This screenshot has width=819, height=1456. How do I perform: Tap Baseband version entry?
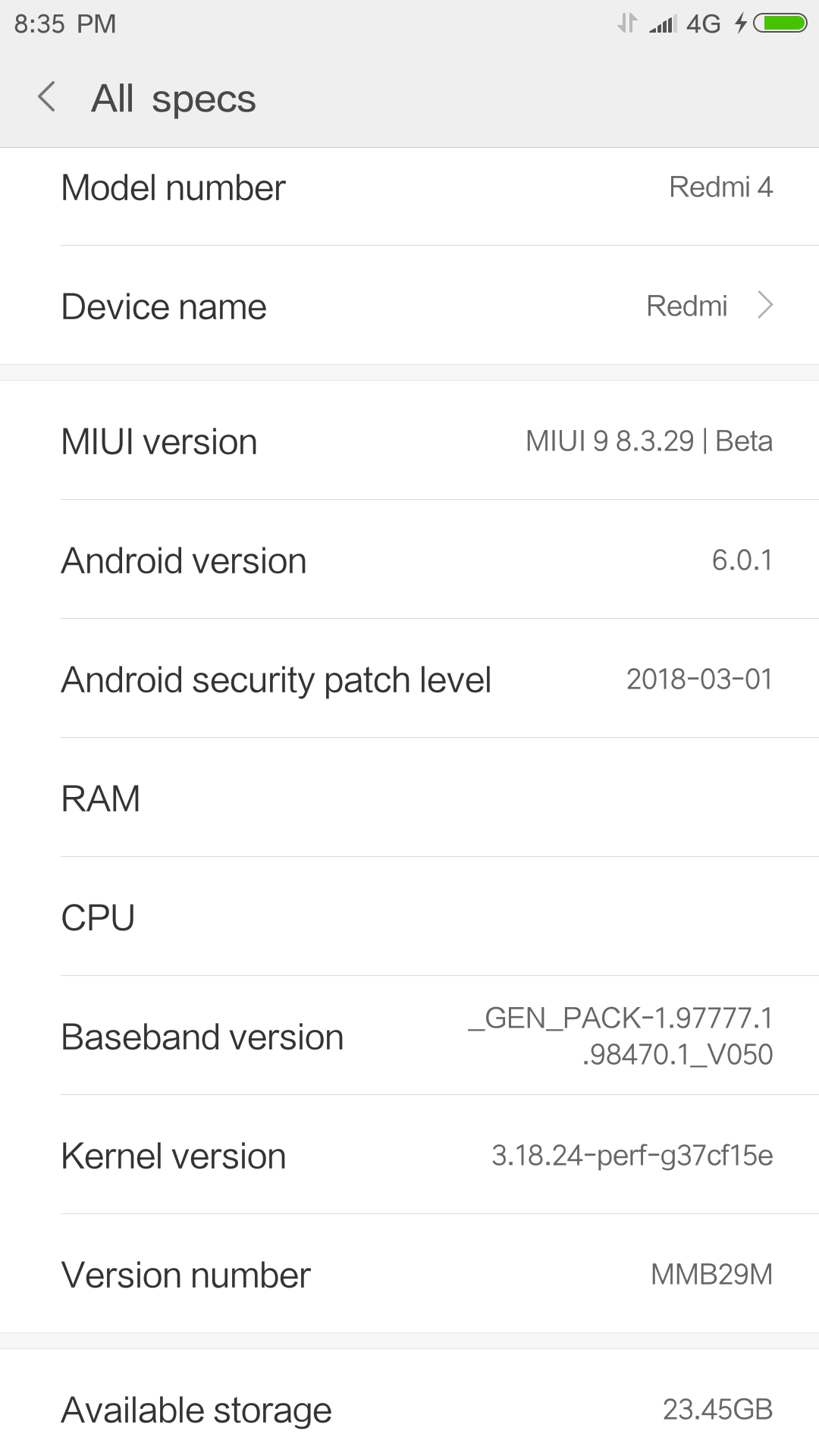409,1037
